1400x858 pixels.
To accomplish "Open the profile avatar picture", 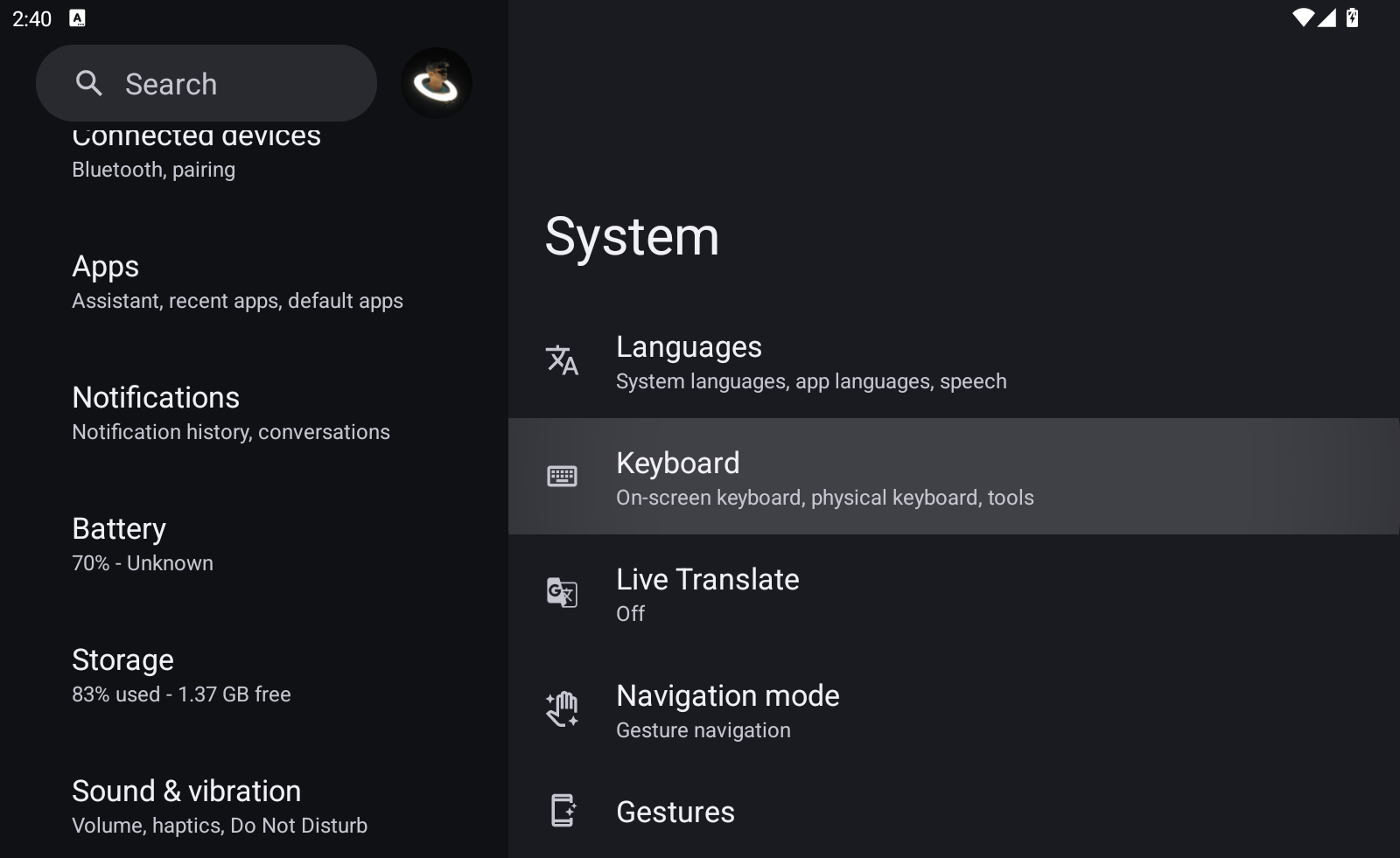I will [x=436, y=83].
